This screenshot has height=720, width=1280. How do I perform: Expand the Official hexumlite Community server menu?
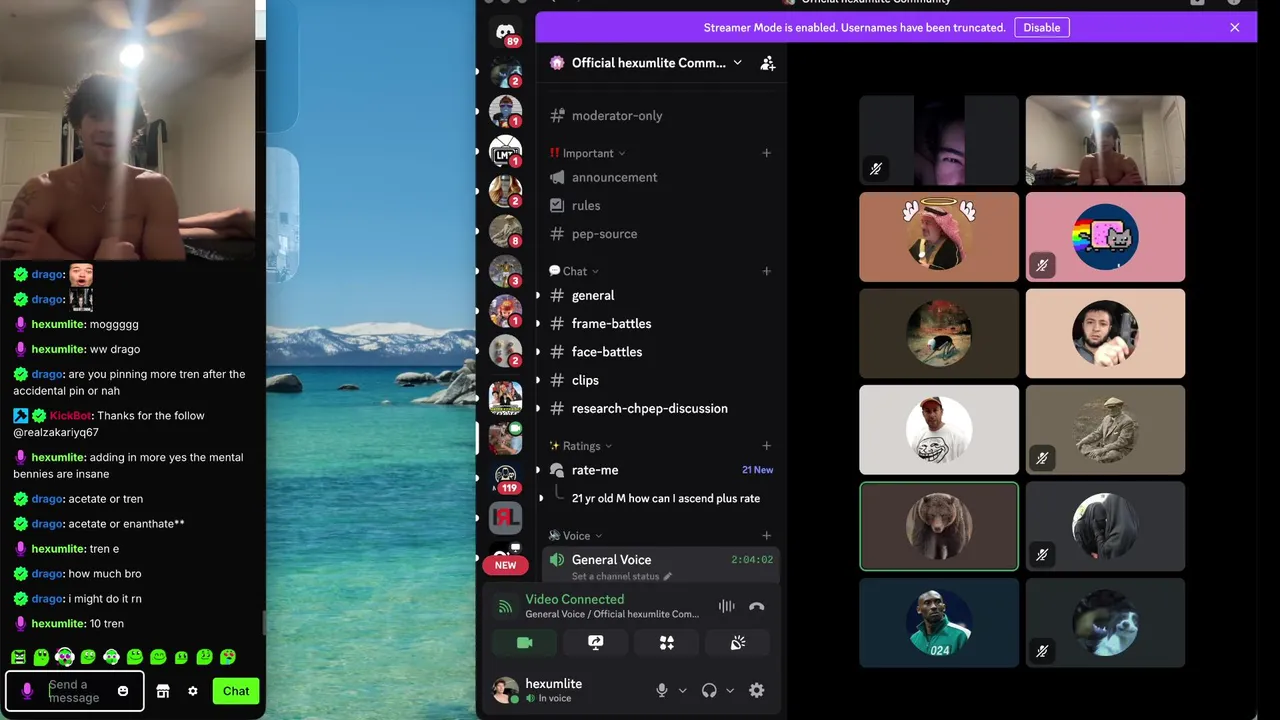coord(648,63)
